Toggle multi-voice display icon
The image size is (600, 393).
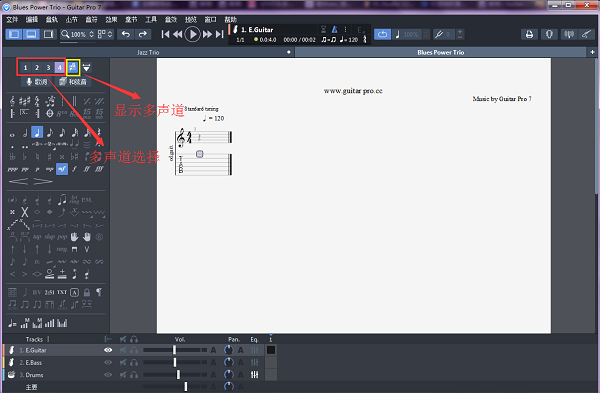coord(73,68)
